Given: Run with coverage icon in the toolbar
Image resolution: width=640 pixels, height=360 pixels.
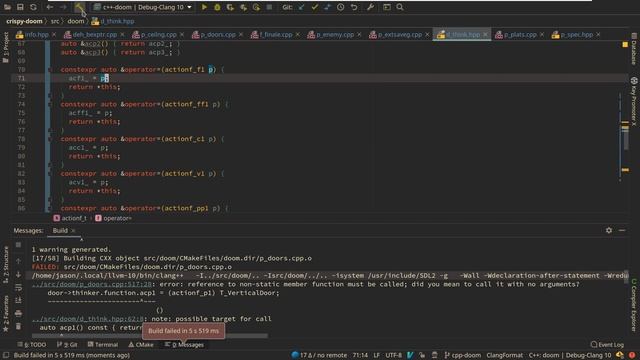Looking at the screenshot, I should coord(230,7).
